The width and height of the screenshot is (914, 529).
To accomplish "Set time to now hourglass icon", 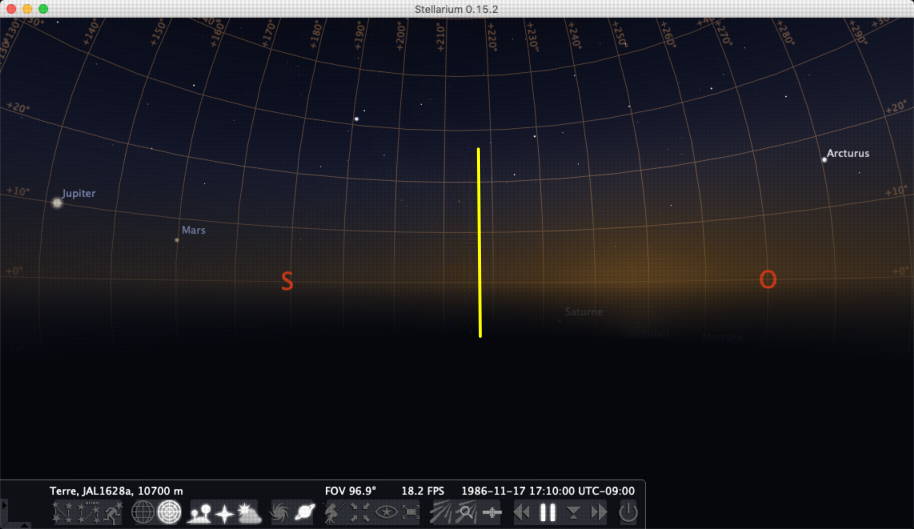I will coord(573,513).
